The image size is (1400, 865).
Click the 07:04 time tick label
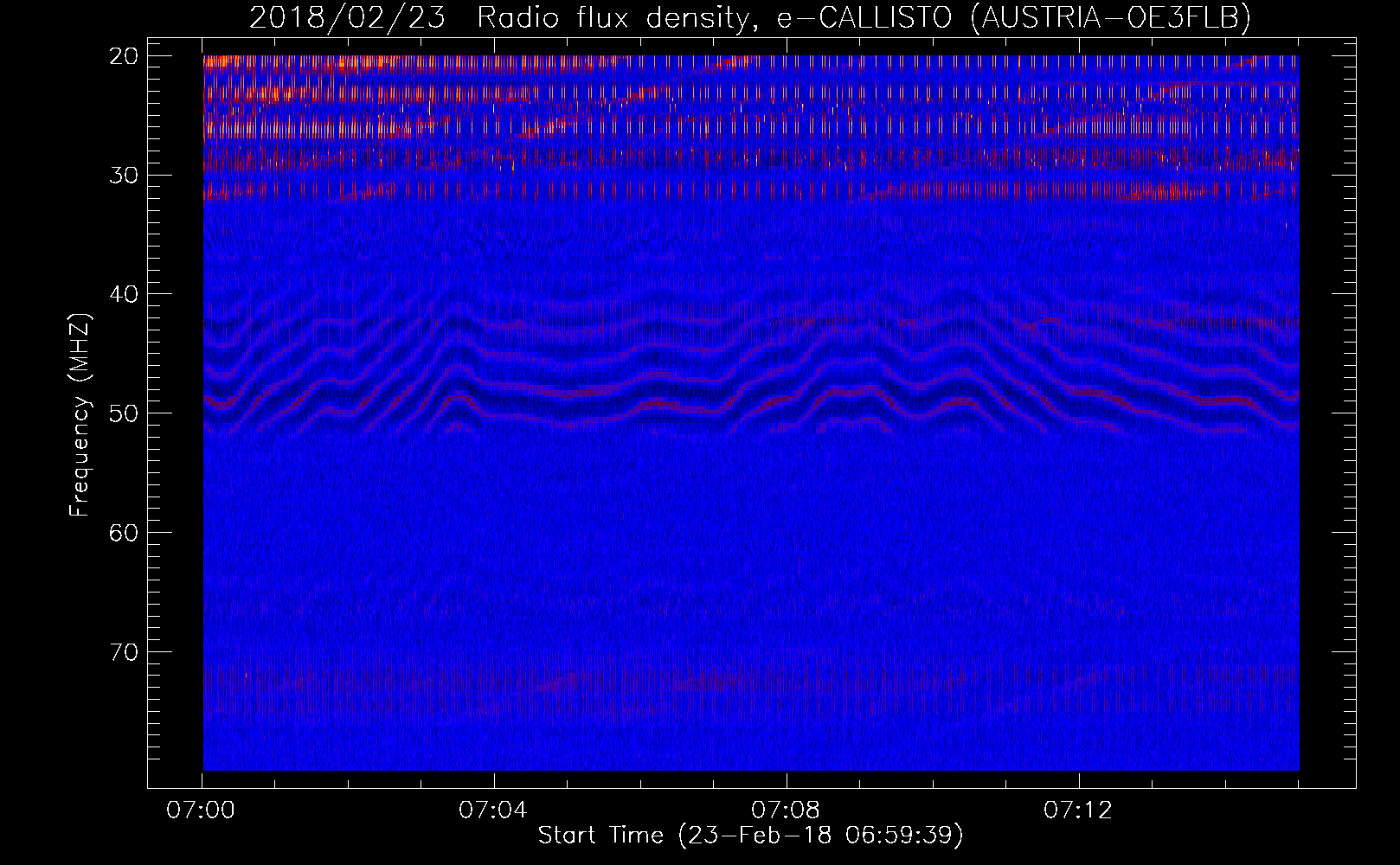point(493,810)
